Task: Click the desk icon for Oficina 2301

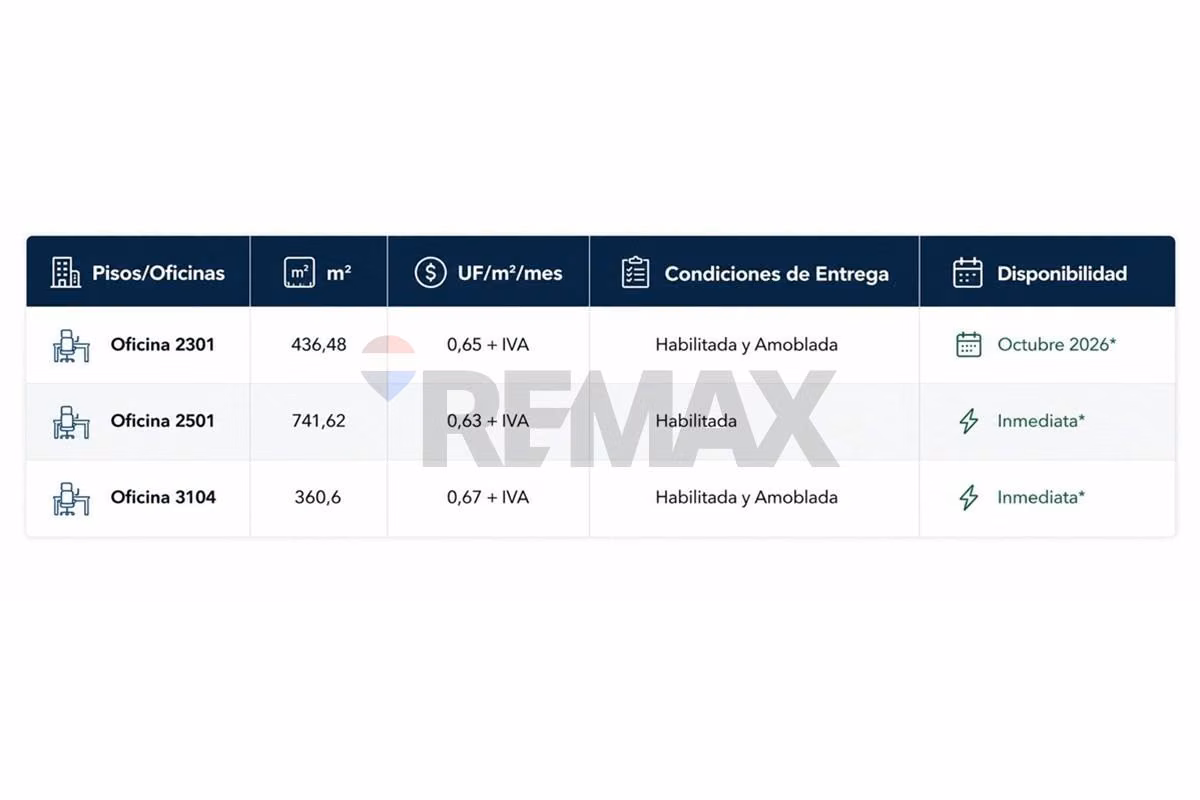Action: pyautogui.click(x=71, y=345)
